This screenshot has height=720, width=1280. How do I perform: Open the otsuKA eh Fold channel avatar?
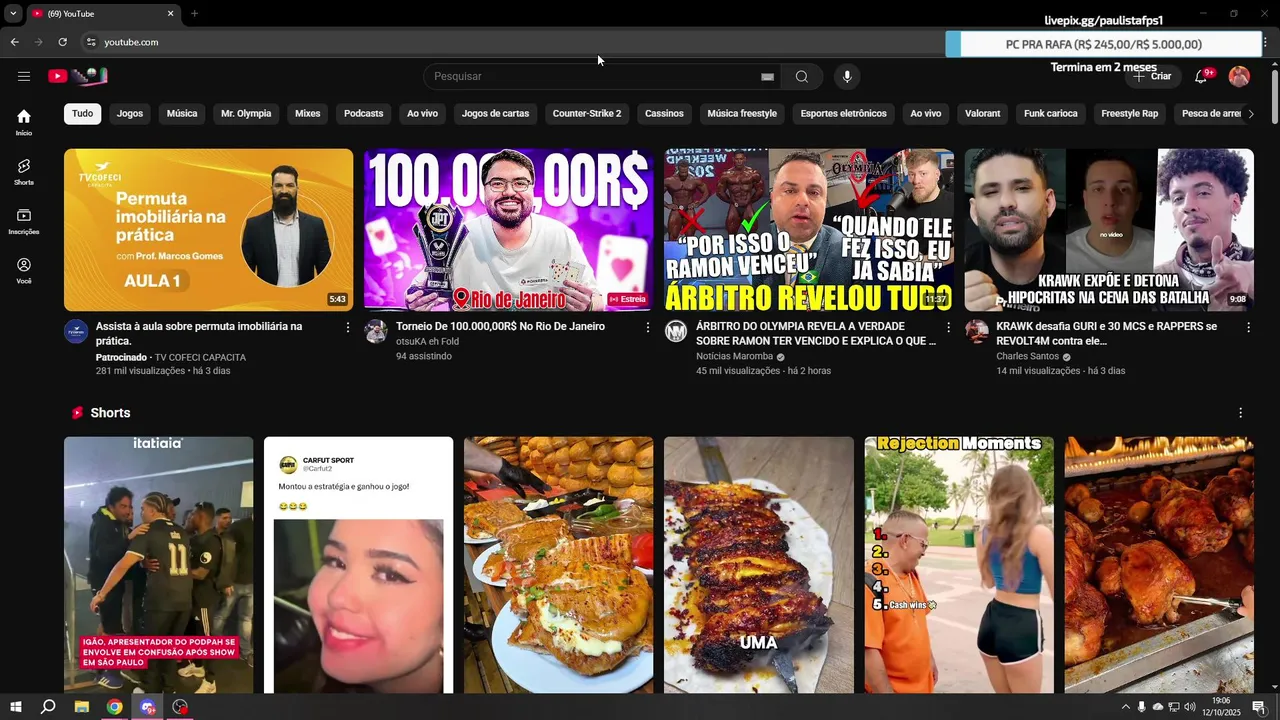(x=376, y=332)
